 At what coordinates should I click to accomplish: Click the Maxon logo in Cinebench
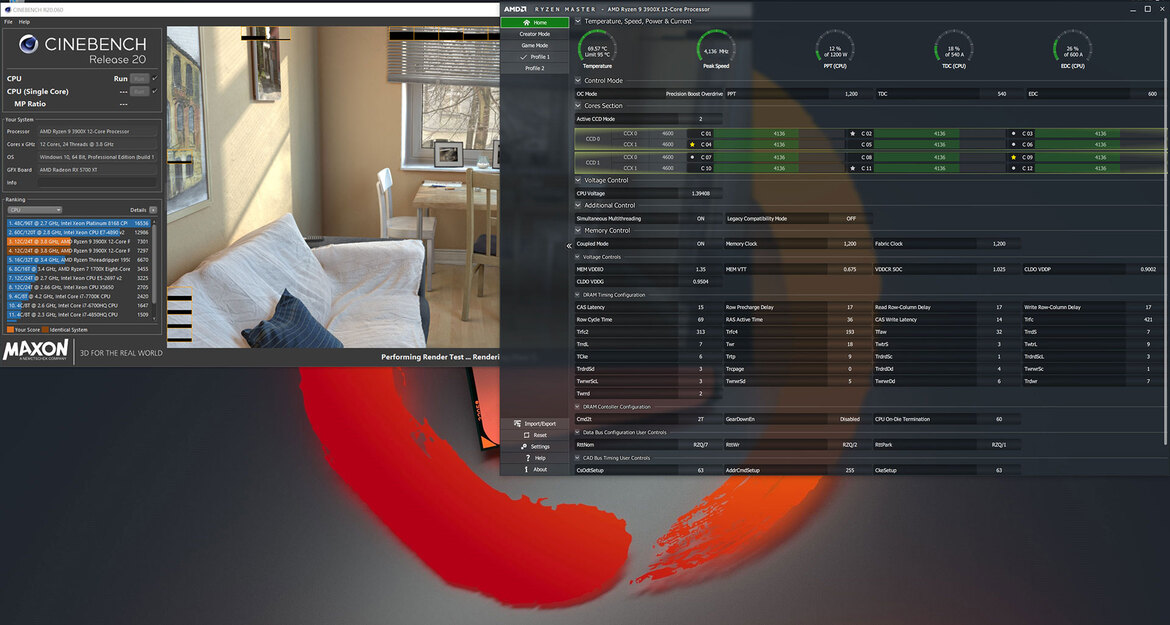click(x=36, y=351)
